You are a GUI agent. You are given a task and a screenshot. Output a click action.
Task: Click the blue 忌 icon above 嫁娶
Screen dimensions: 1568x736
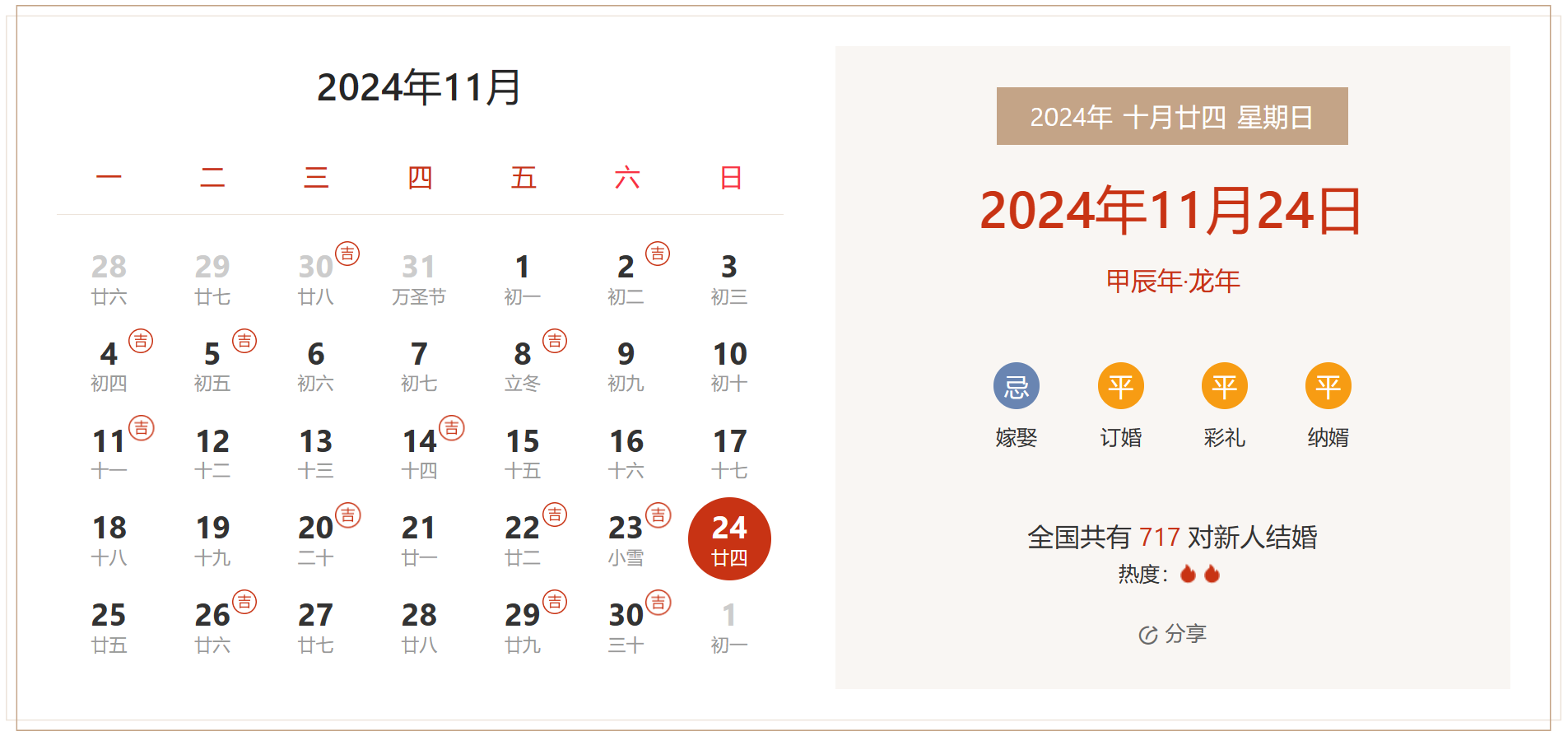tap(1016, 386)
